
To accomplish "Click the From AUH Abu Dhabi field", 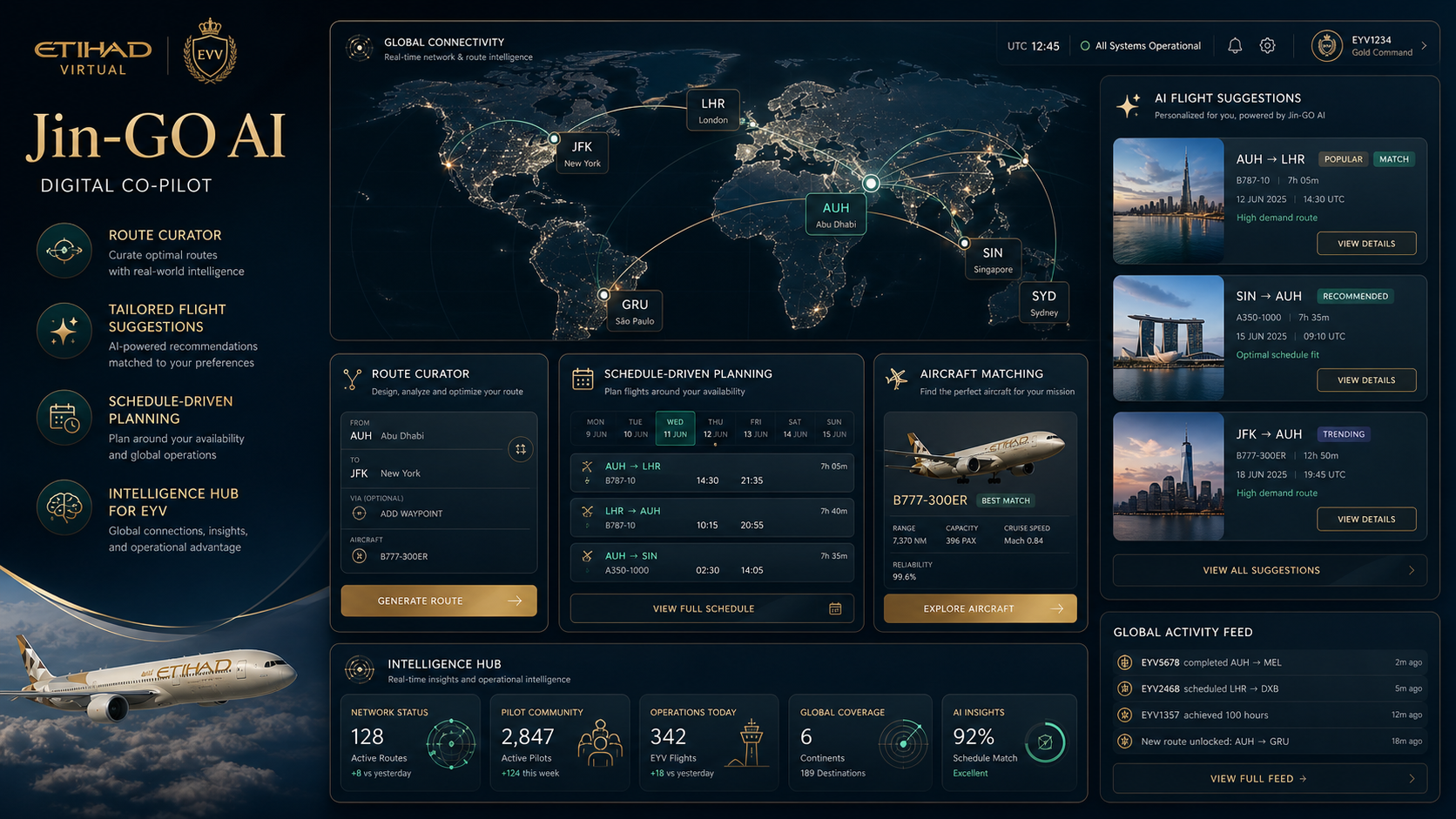I will tap(424, 431).
